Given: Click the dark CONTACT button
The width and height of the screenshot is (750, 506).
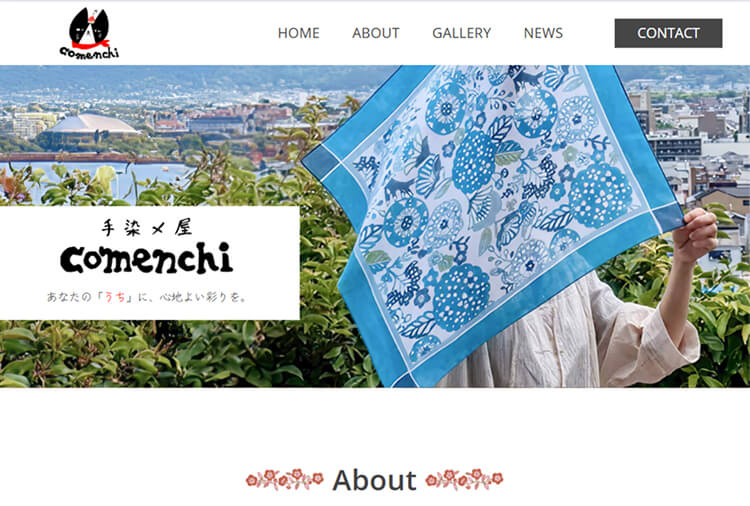Looking at the screenshot, I should [x=668, y=33].
